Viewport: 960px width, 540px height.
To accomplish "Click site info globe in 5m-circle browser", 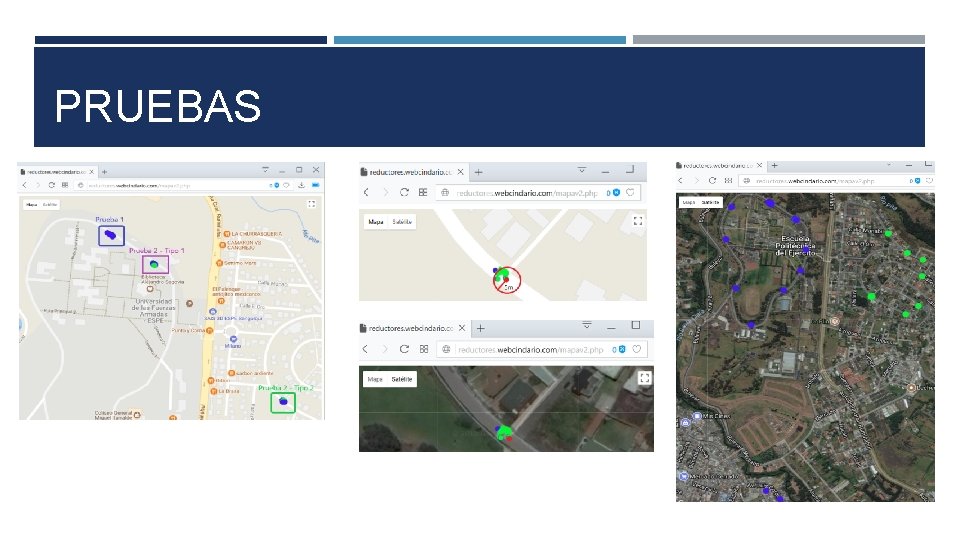I will 445,192.
